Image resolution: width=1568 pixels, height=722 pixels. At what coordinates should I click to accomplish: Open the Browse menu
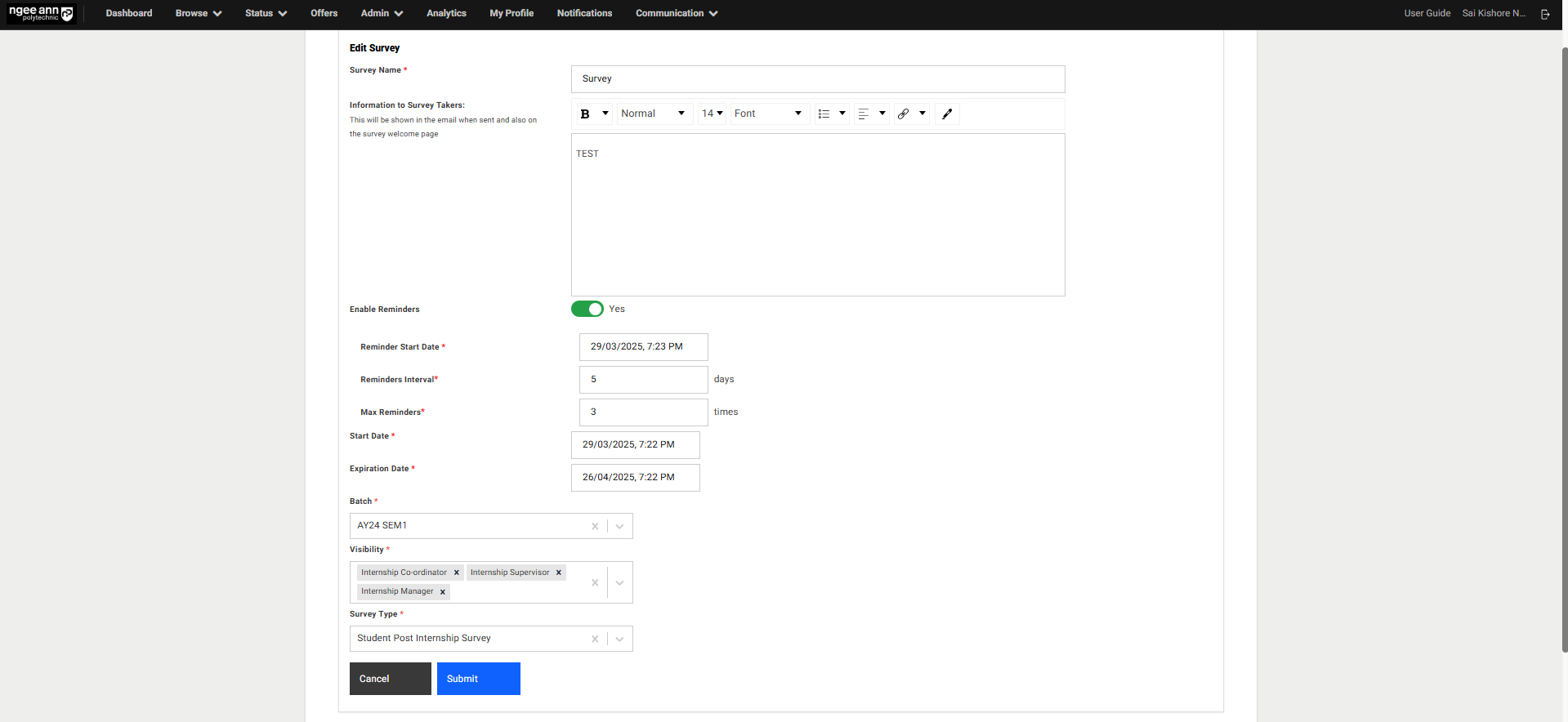pyautogui.click(x=198, y=14)
